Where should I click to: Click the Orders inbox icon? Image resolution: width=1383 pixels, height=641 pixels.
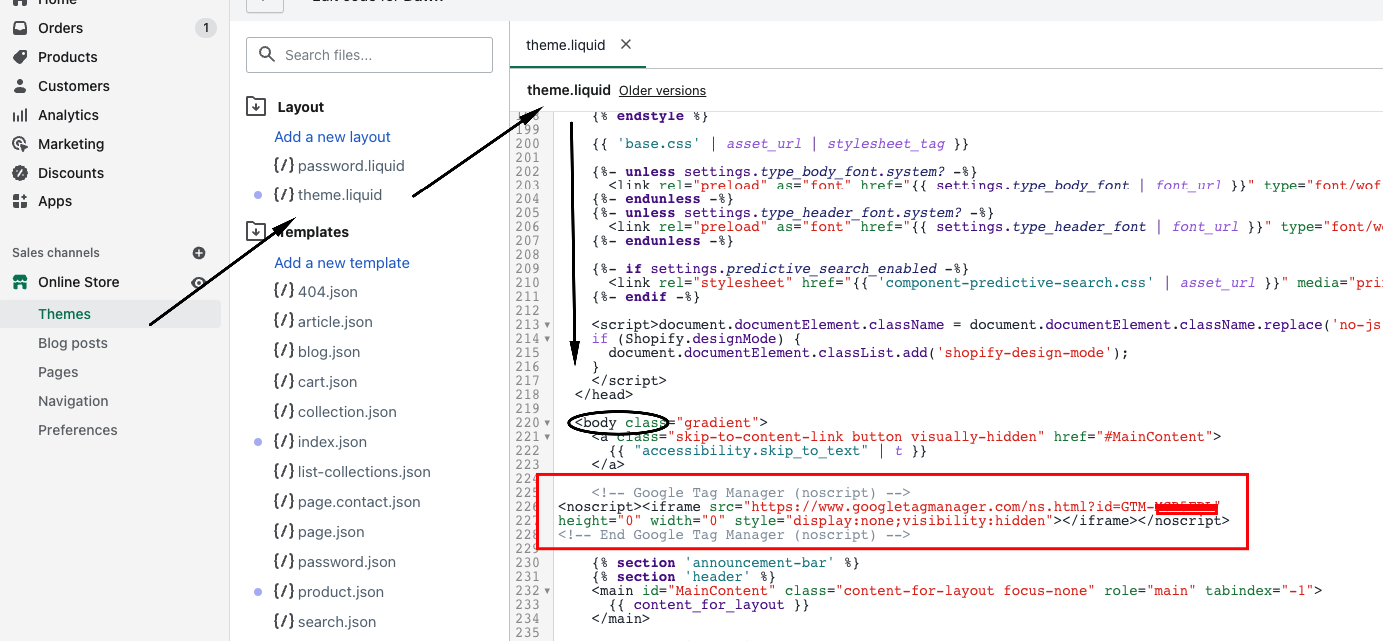click(20, 28)
